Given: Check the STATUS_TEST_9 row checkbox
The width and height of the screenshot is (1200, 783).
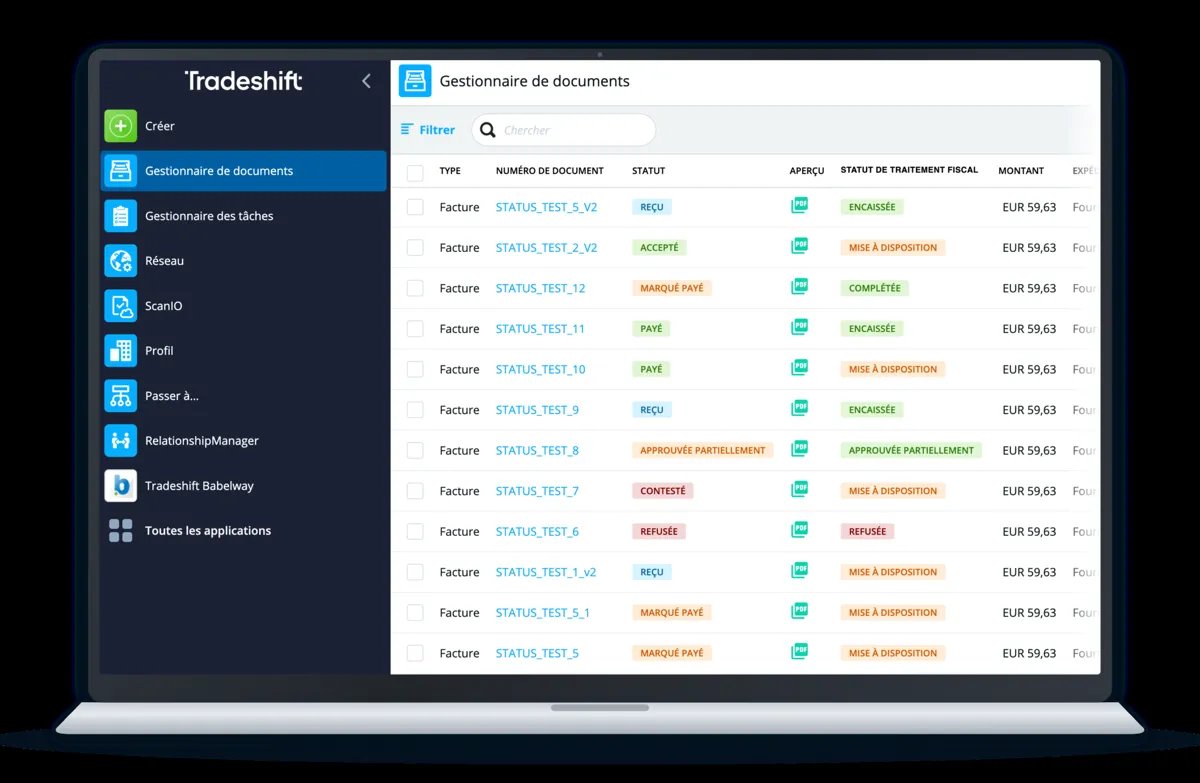Looking at the screenshot, I should pyautogui.click(x=415, y=410).
